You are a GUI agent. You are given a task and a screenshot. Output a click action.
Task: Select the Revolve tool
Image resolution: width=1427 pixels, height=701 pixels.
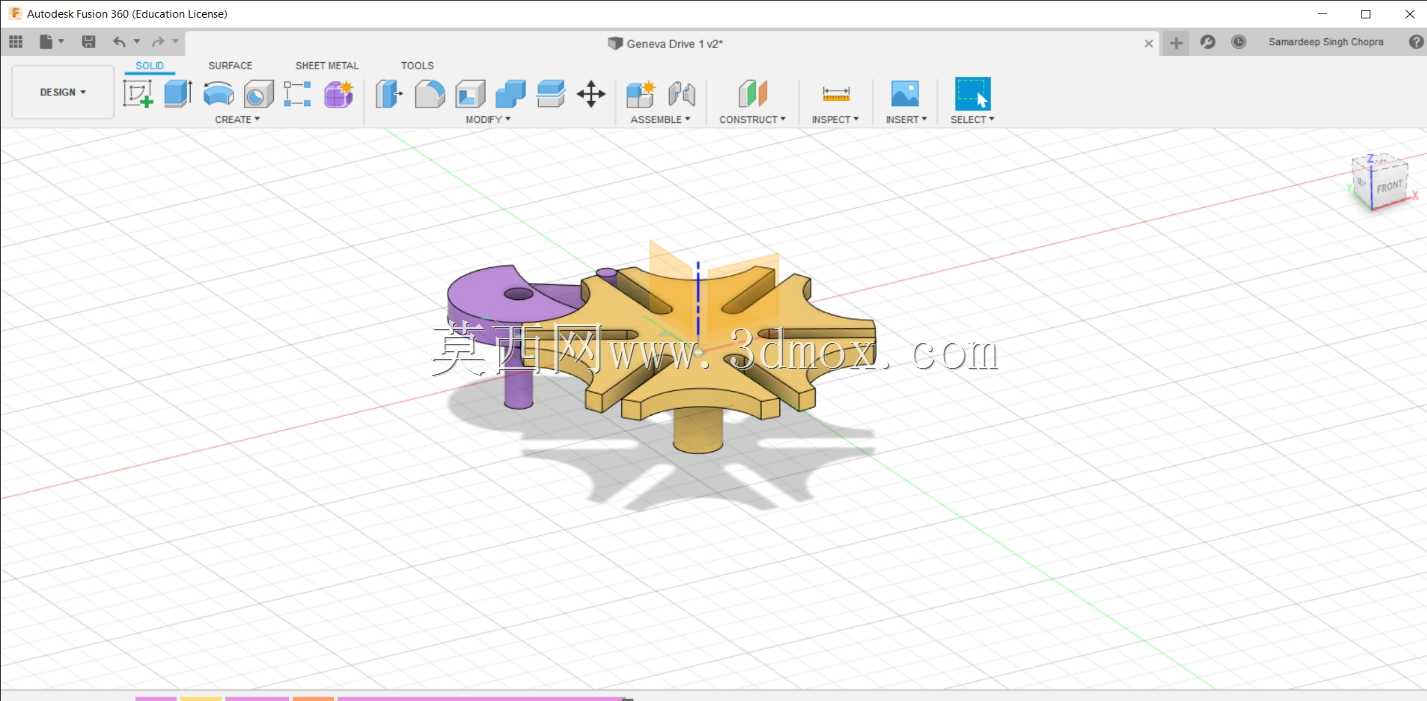click(218, 94)
